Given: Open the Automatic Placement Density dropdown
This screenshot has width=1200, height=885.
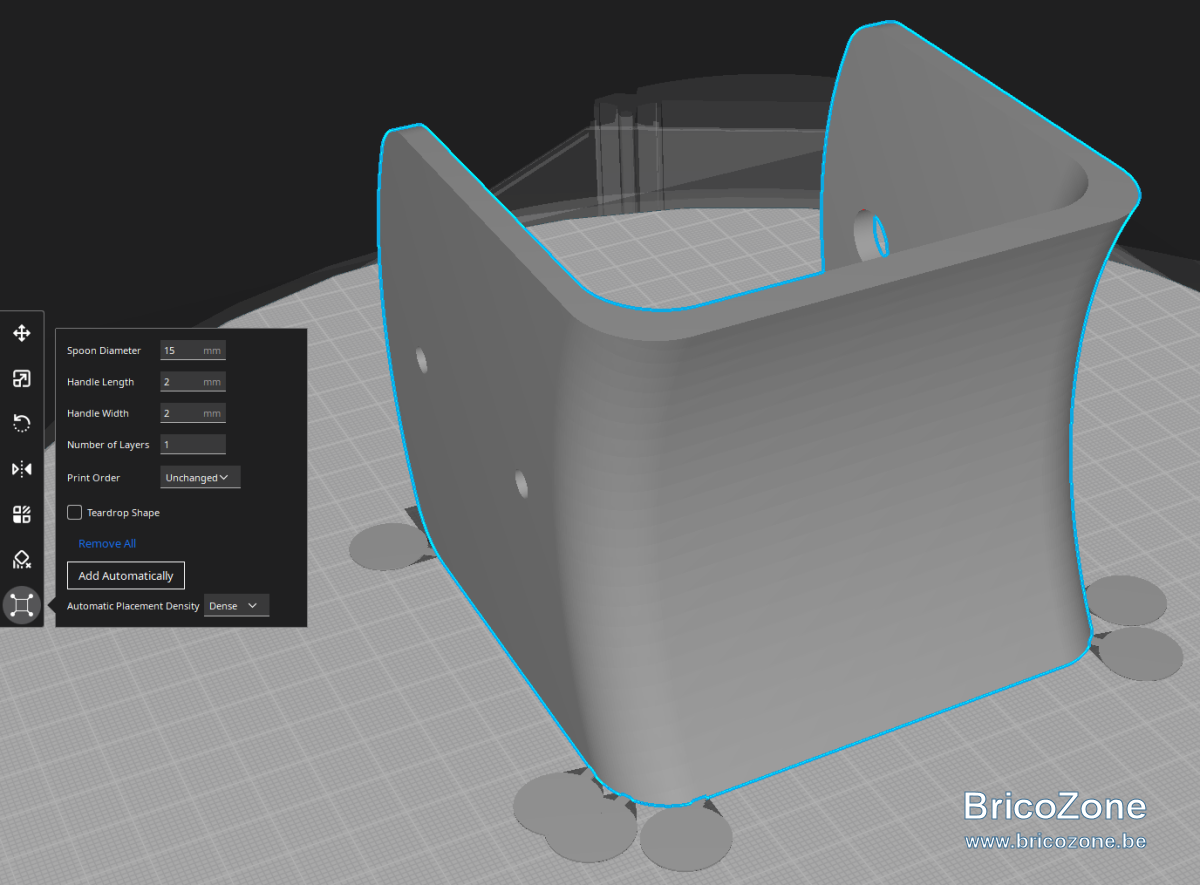Looking at the screenshot, I should click(x=236, y=606).
